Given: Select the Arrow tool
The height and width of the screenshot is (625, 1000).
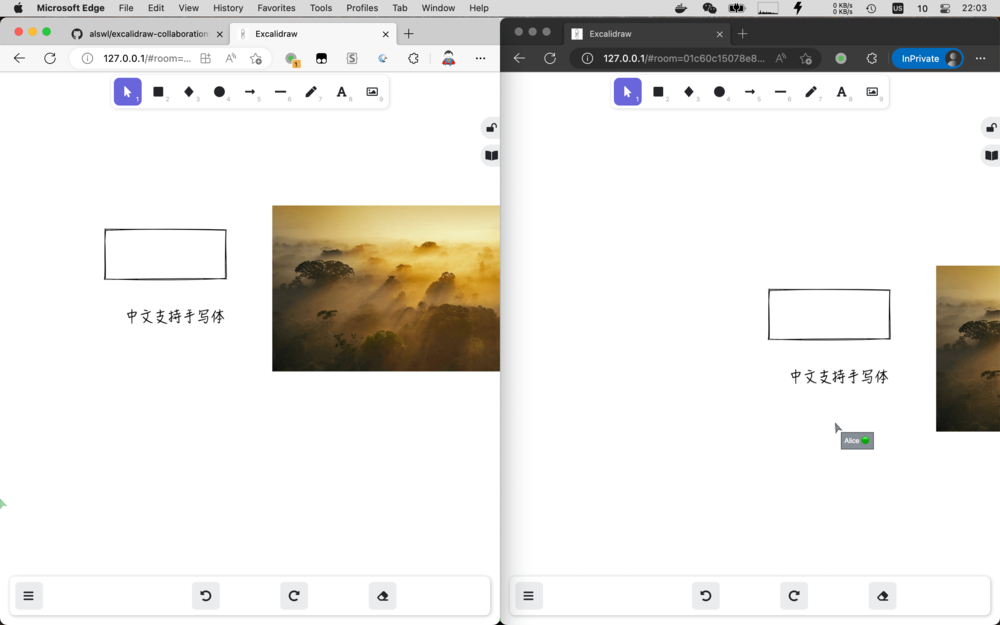Looking at the screenshot, I should click(x=250, y=91).
